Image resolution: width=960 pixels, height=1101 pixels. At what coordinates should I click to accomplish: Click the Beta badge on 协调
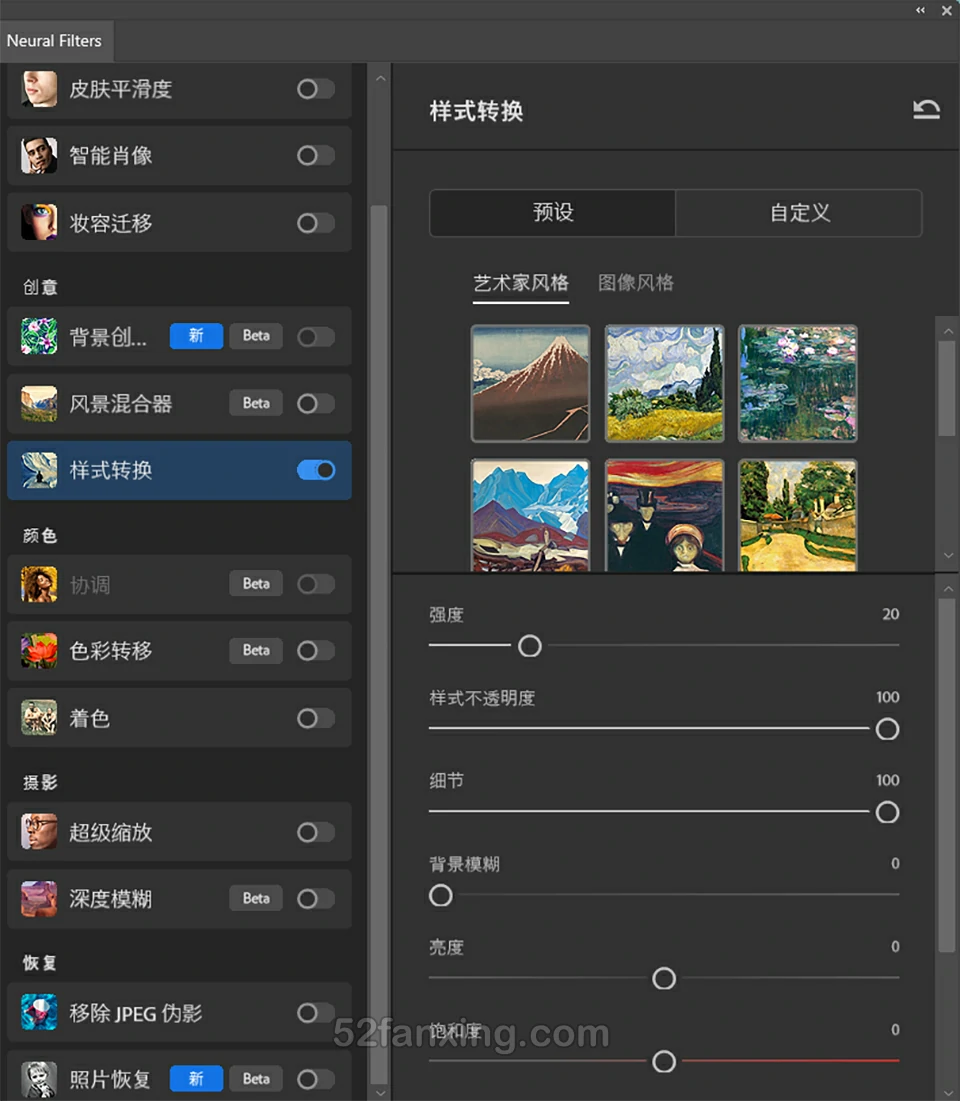(256, 584)
